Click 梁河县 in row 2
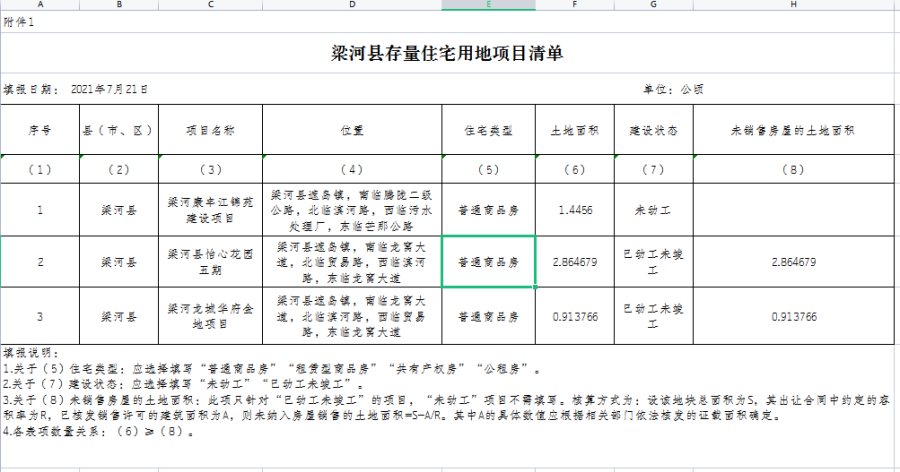 (119, 262)
